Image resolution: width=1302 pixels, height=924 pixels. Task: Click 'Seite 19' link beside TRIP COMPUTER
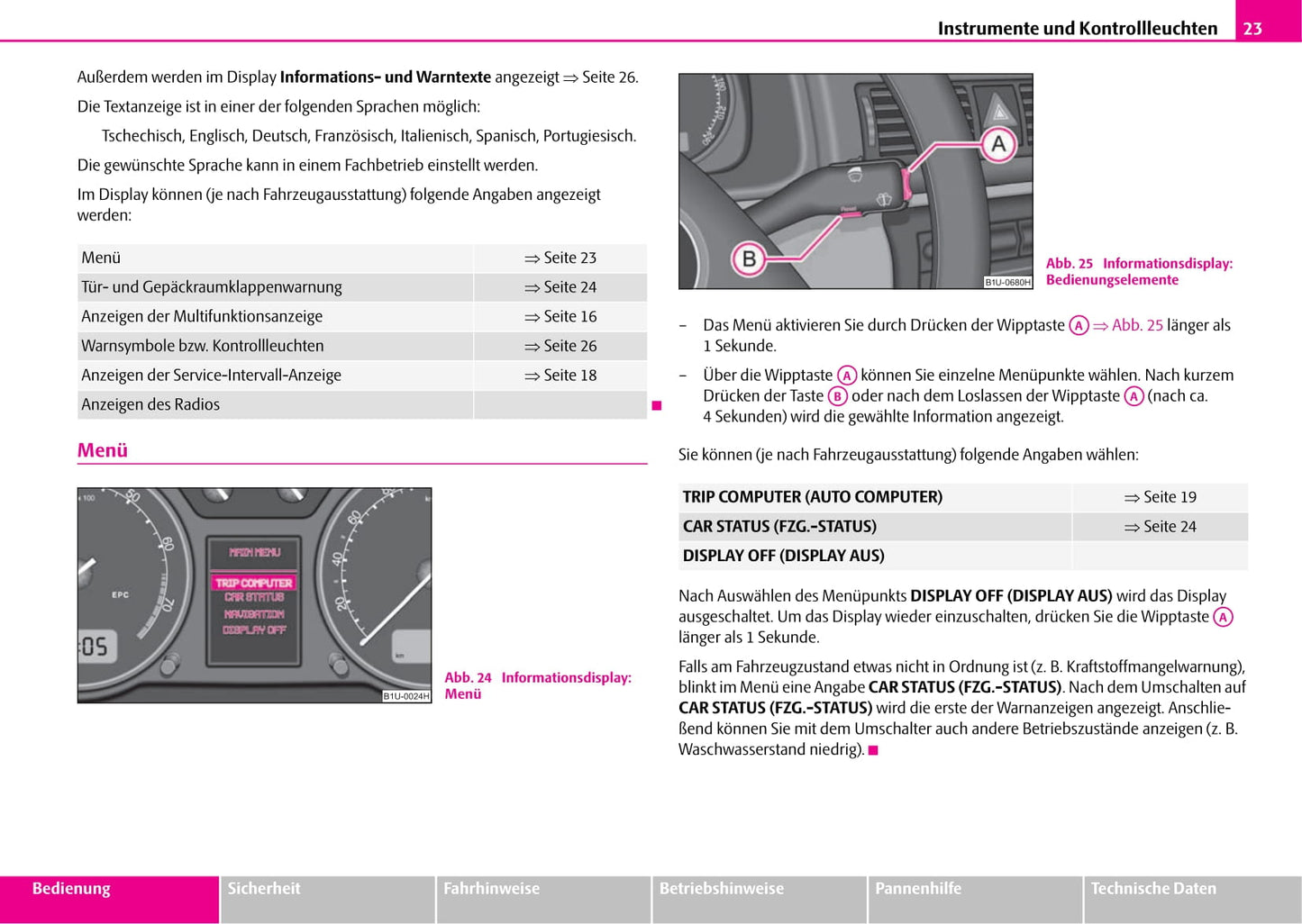[1161, 497]
